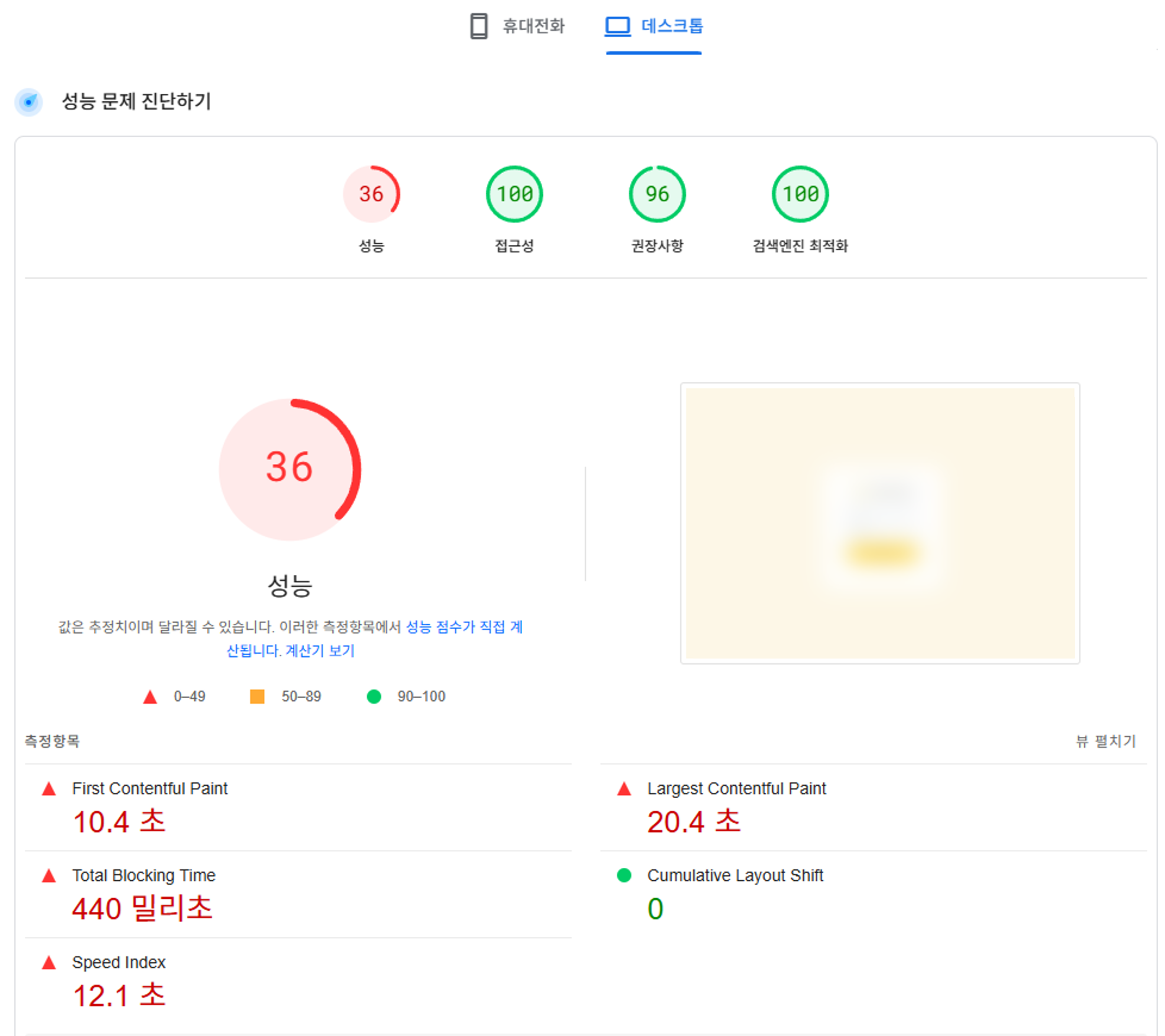This screenshot has width=1165, height=1036.
Task: Jump to the 접근성 score gauge 100
Action: [514, 194]
